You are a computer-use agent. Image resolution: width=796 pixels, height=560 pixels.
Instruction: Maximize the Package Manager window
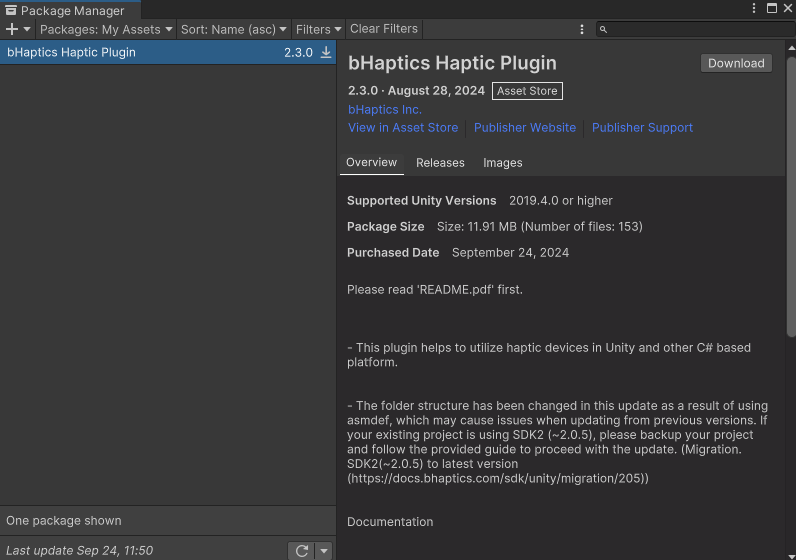(x=772, y=8)
